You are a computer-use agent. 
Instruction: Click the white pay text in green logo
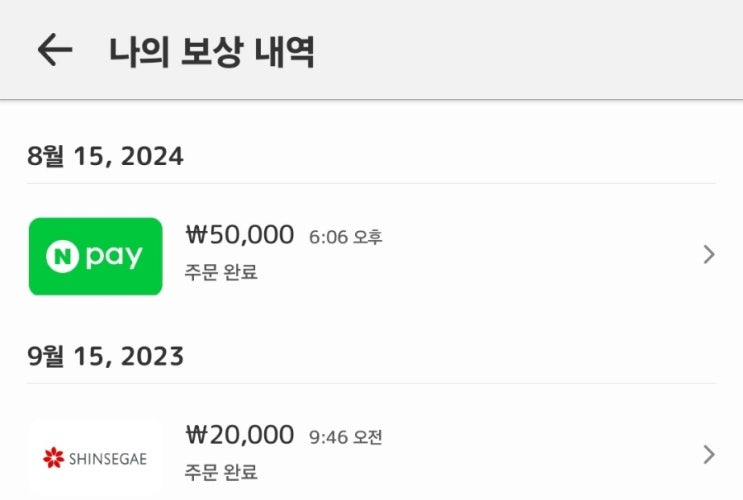(114, 257)
